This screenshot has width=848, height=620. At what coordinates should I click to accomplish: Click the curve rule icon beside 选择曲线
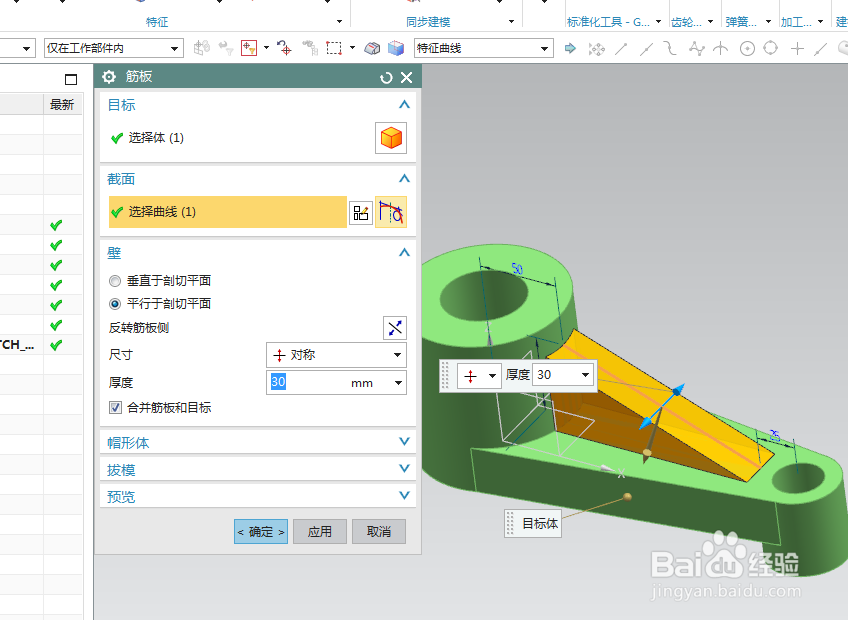(x=391, y=212)
